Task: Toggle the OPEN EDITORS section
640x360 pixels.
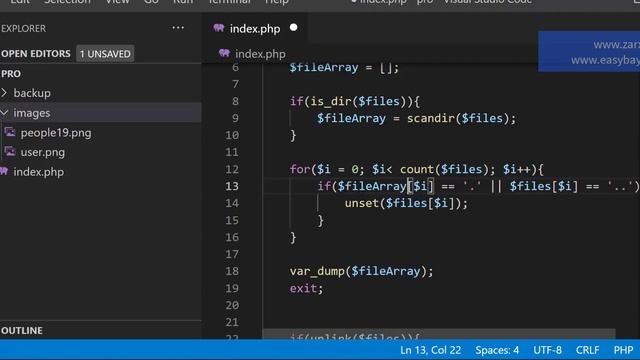Action: click(36, 53)
